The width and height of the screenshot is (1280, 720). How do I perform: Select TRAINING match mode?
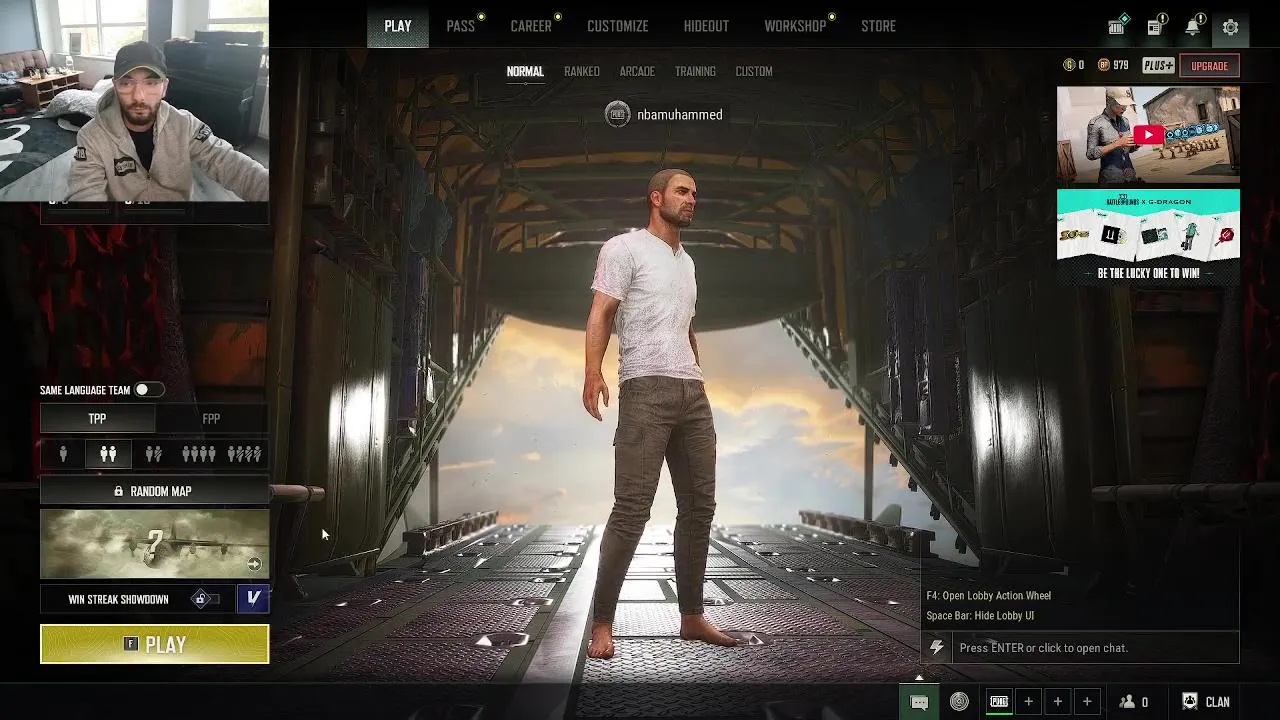click(x=695, y=71)
